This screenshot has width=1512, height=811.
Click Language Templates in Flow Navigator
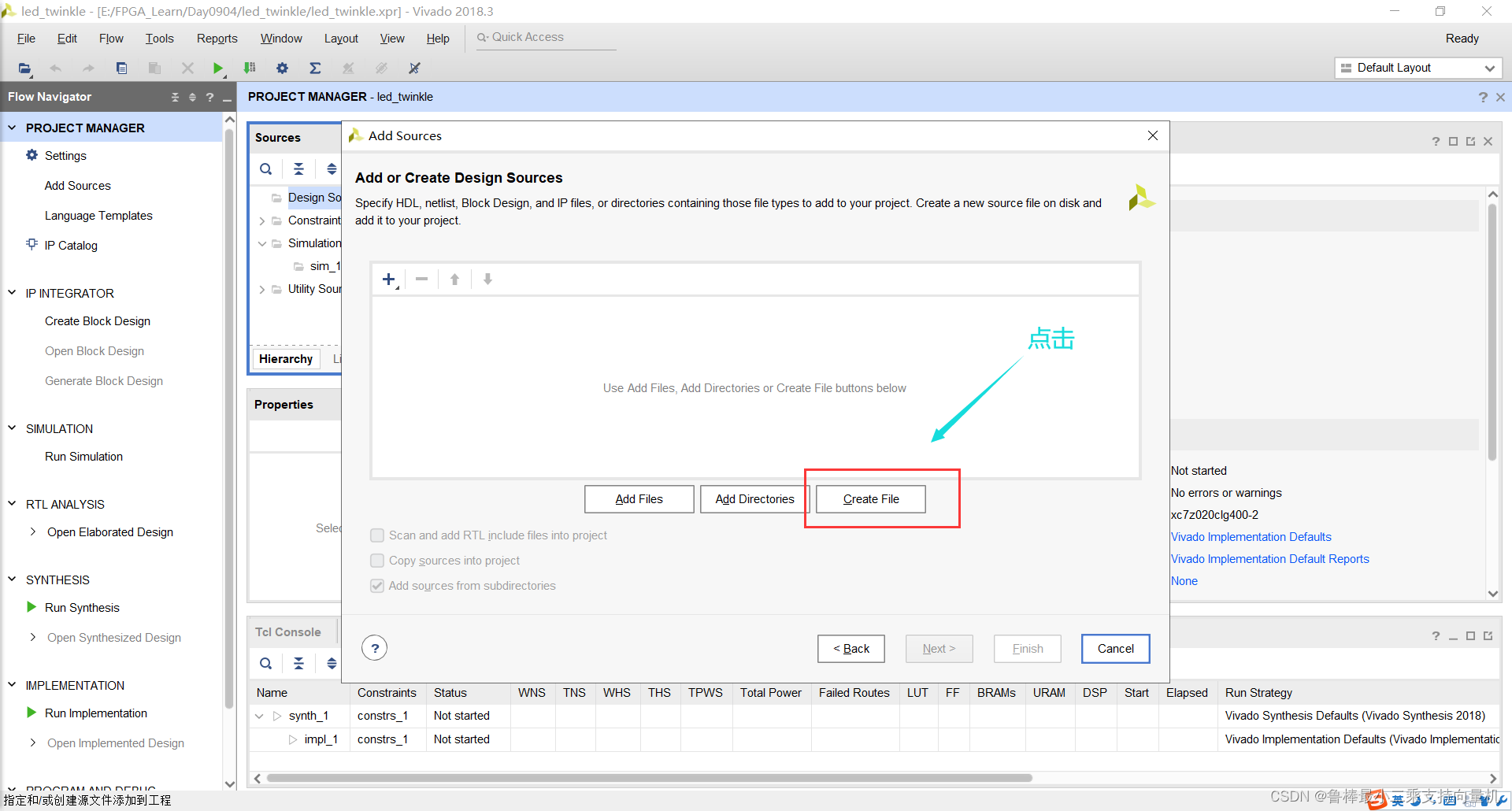coord(98,216)
